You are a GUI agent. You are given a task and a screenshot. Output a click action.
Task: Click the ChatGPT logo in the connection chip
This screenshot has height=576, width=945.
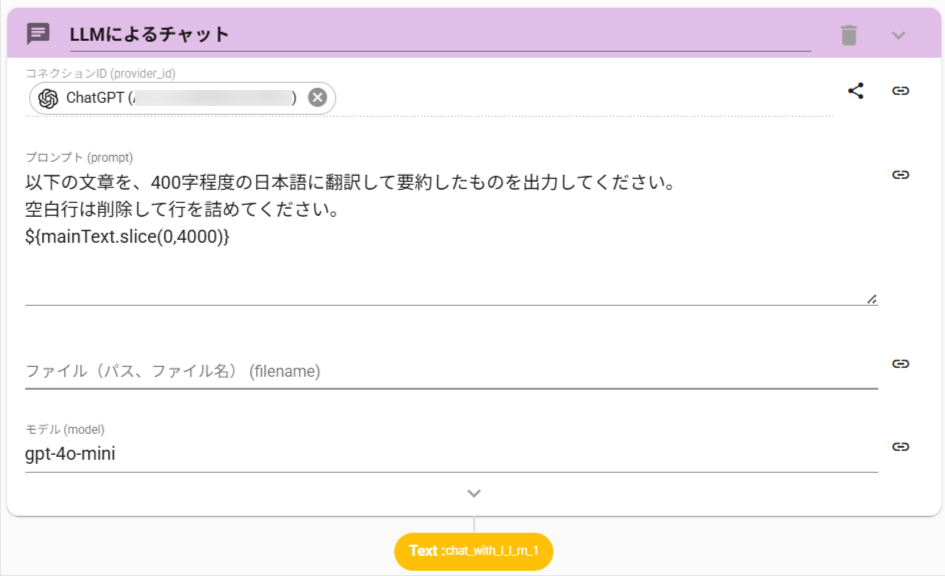coord(48,98)
